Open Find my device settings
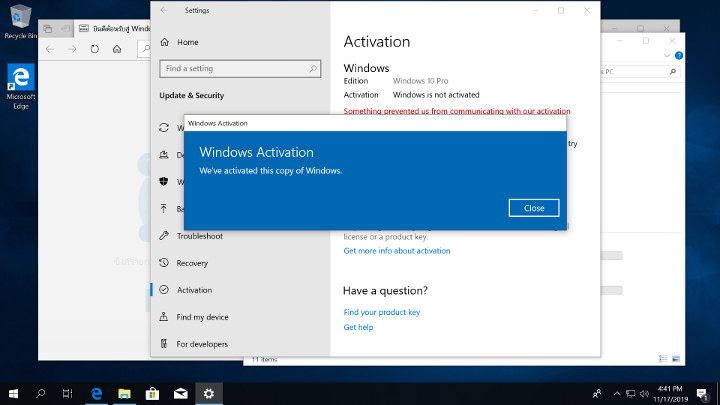 click(202, 317)
